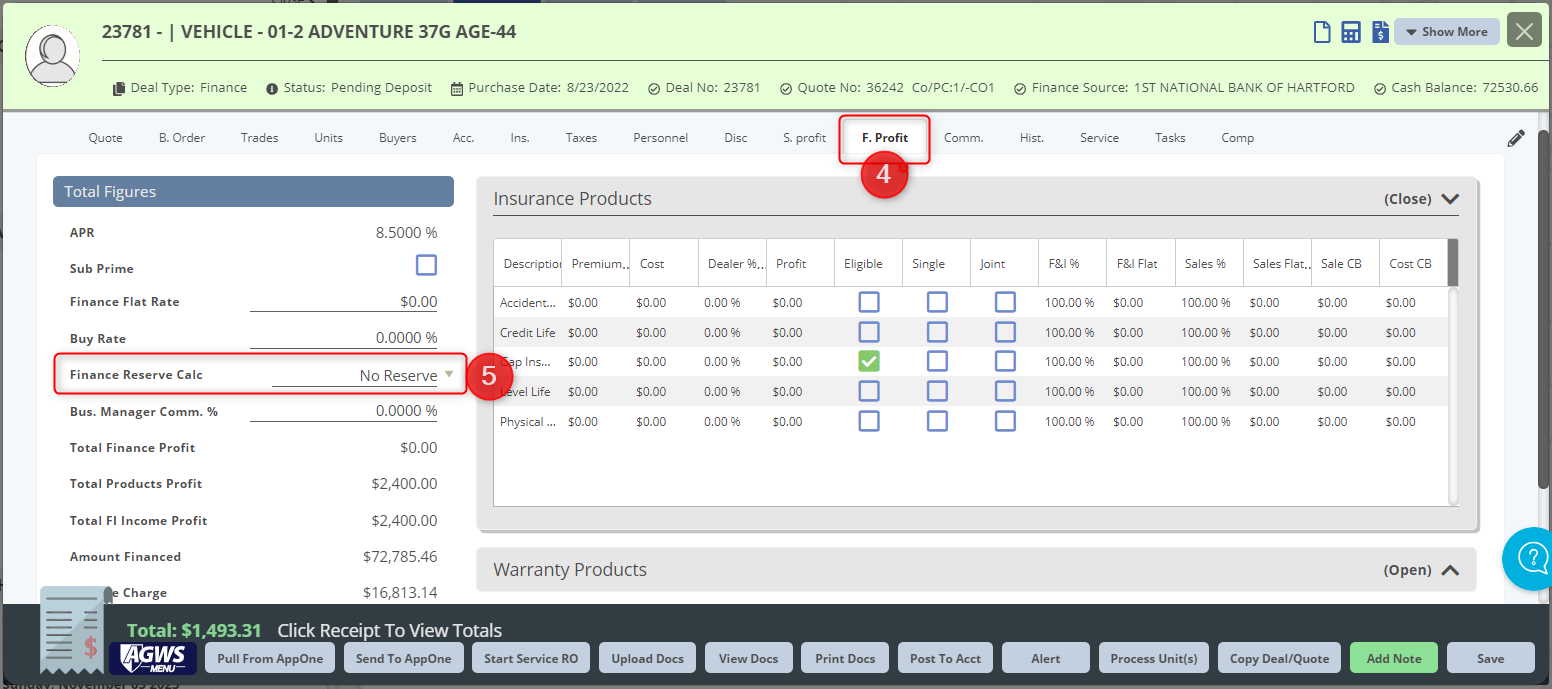Check Eligible for Accident row
The width and height of the screenshot is (1552, 689).
pos(869,302)
